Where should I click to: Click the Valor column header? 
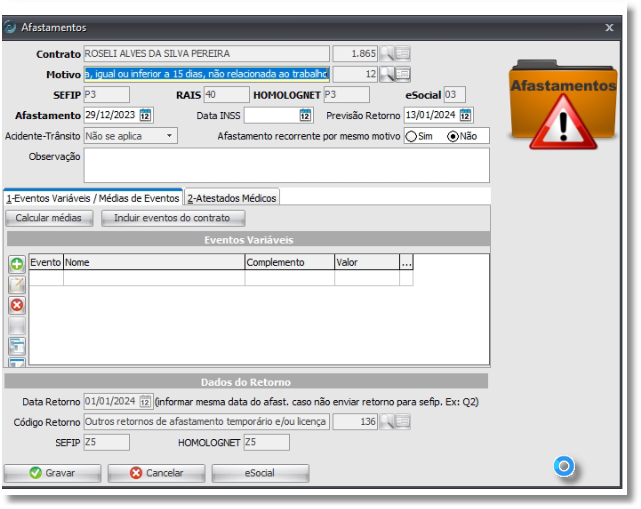[367, 262]
